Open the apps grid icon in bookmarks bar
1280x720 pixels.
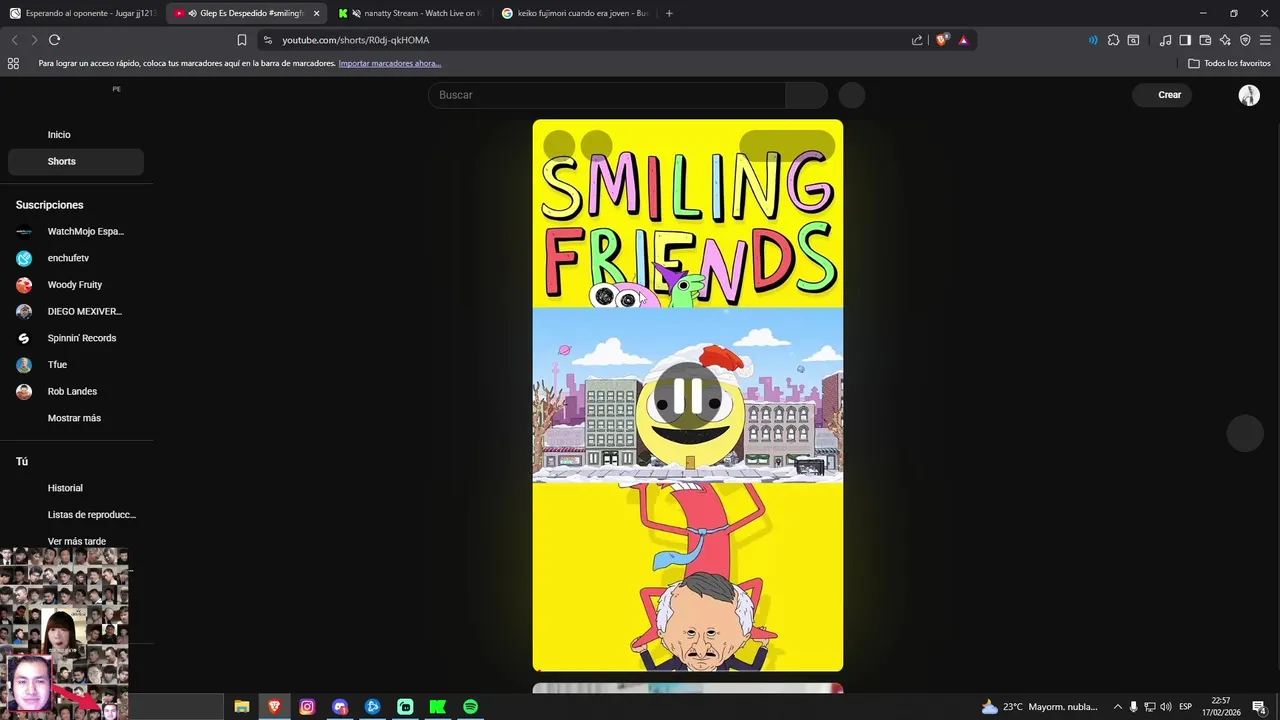coord(13,63)
